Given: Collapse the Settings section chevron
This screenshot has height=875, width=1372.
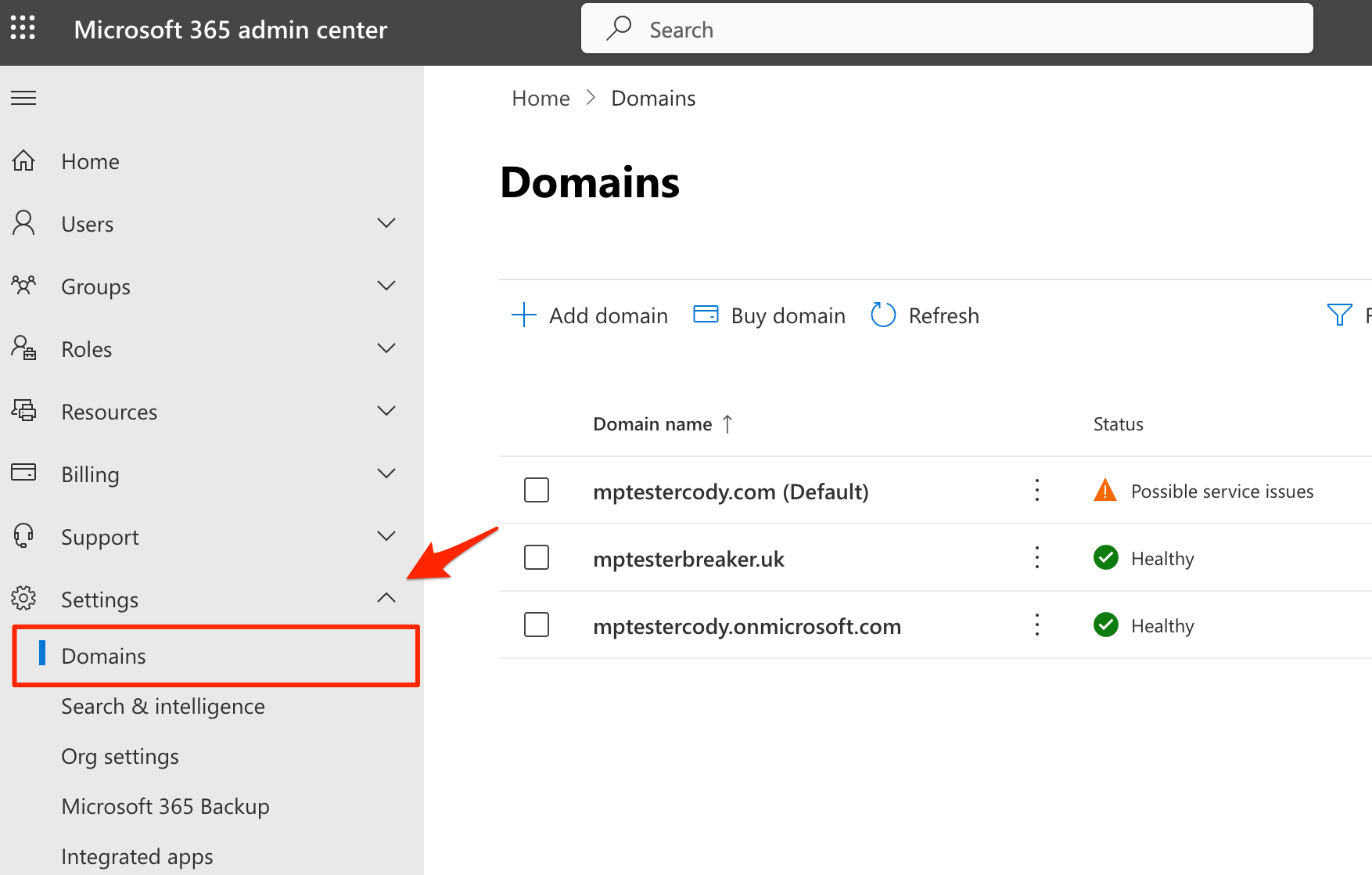Looking at the screenshot, I should (x=386, y=598).
